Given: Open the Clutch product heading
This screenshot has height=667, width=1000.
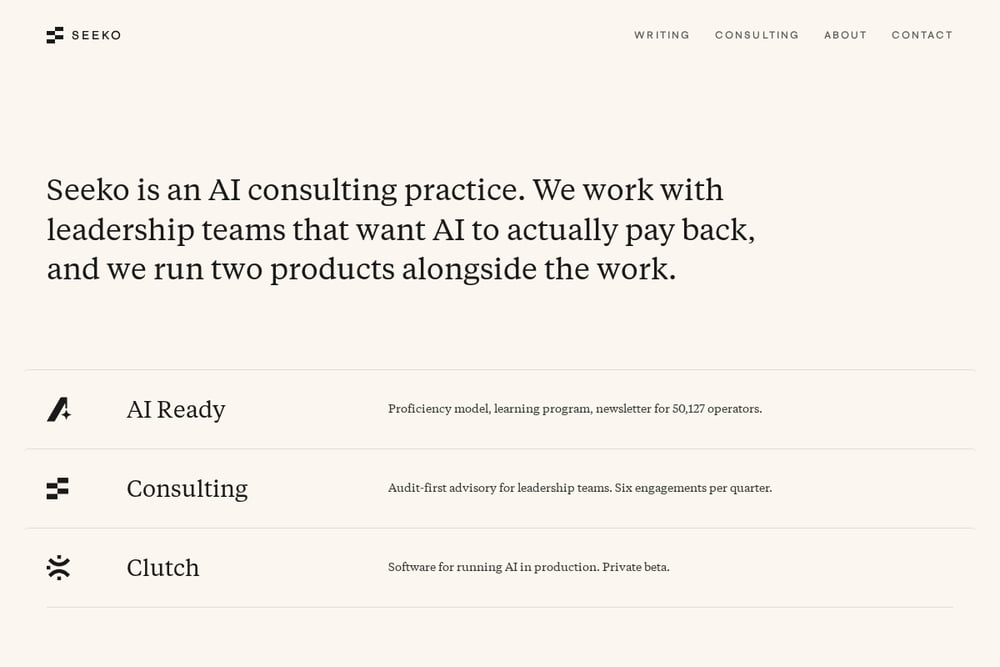Looking at the screenshot, I should point(163,568).
